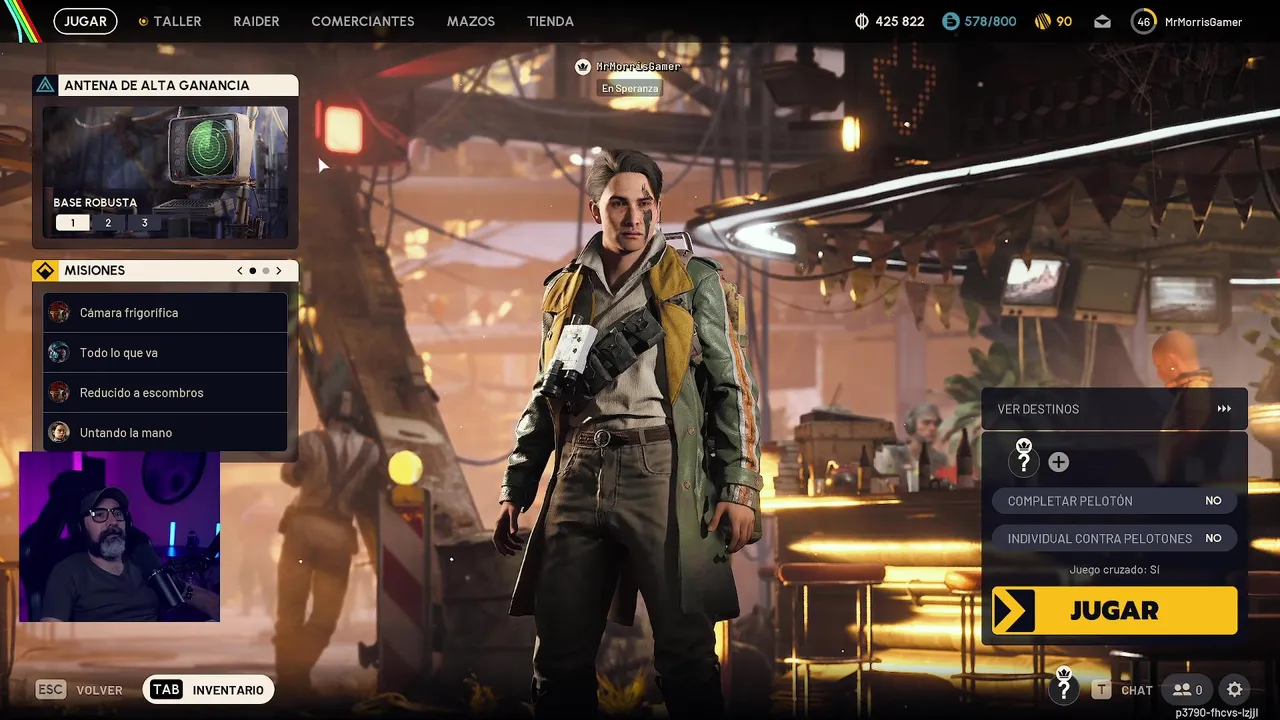The height and width of the screenshot is (720, 1280).
Task: Click the VER DESTINOS label
Action: click(x=1038, y=409)
